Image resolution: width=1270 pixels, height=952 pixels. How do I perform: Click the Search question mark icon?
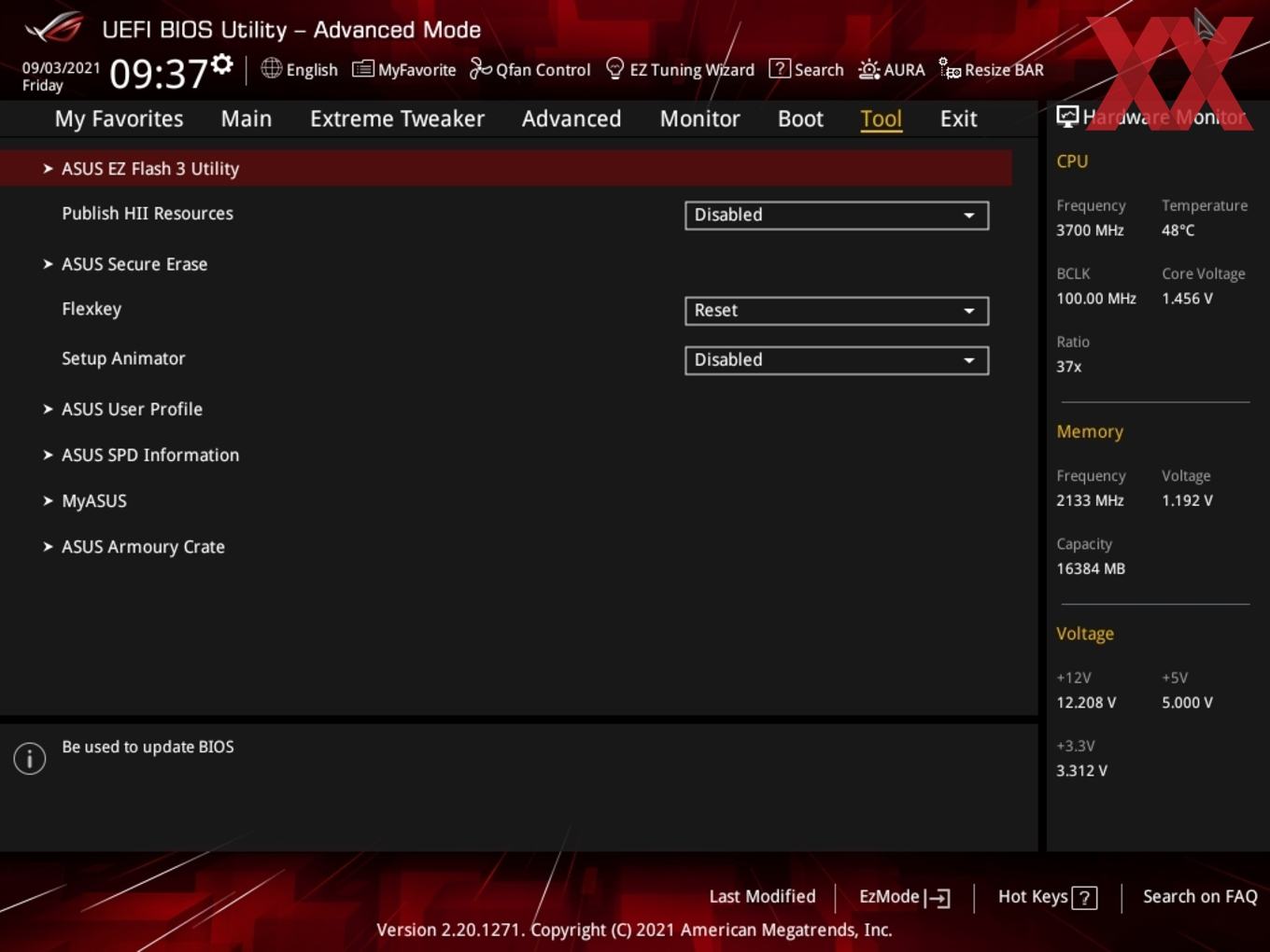779,69
